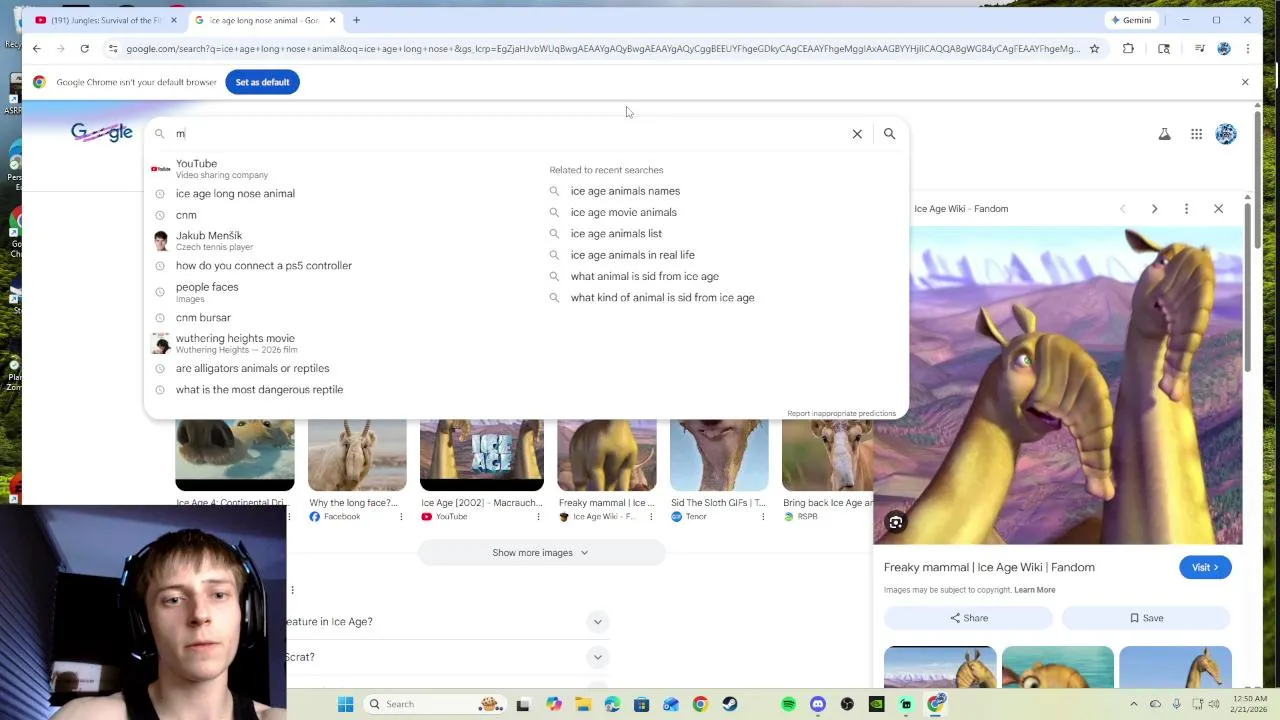Click related search ice age movie animals
1280x720 pixels.
coord(623,212)
